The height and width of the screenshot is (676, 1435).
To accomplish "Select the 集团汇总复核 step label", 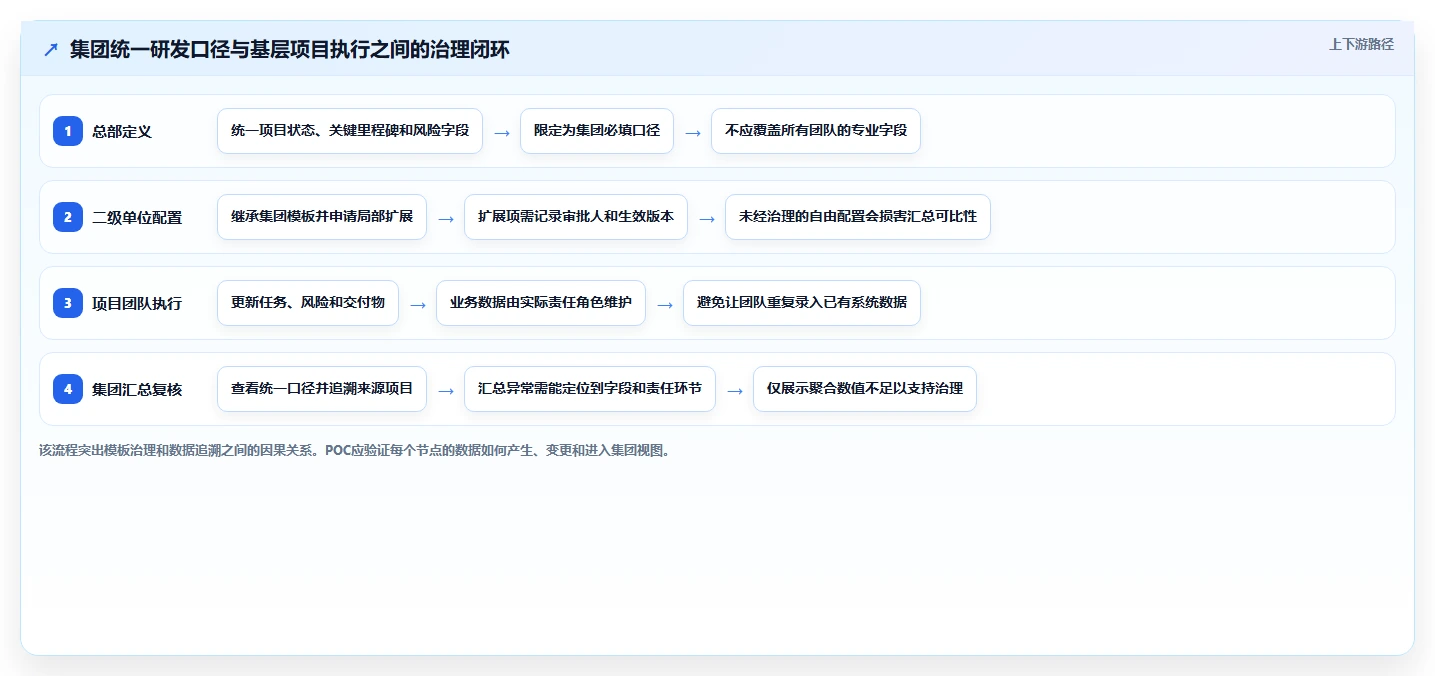I will (137, 389).
